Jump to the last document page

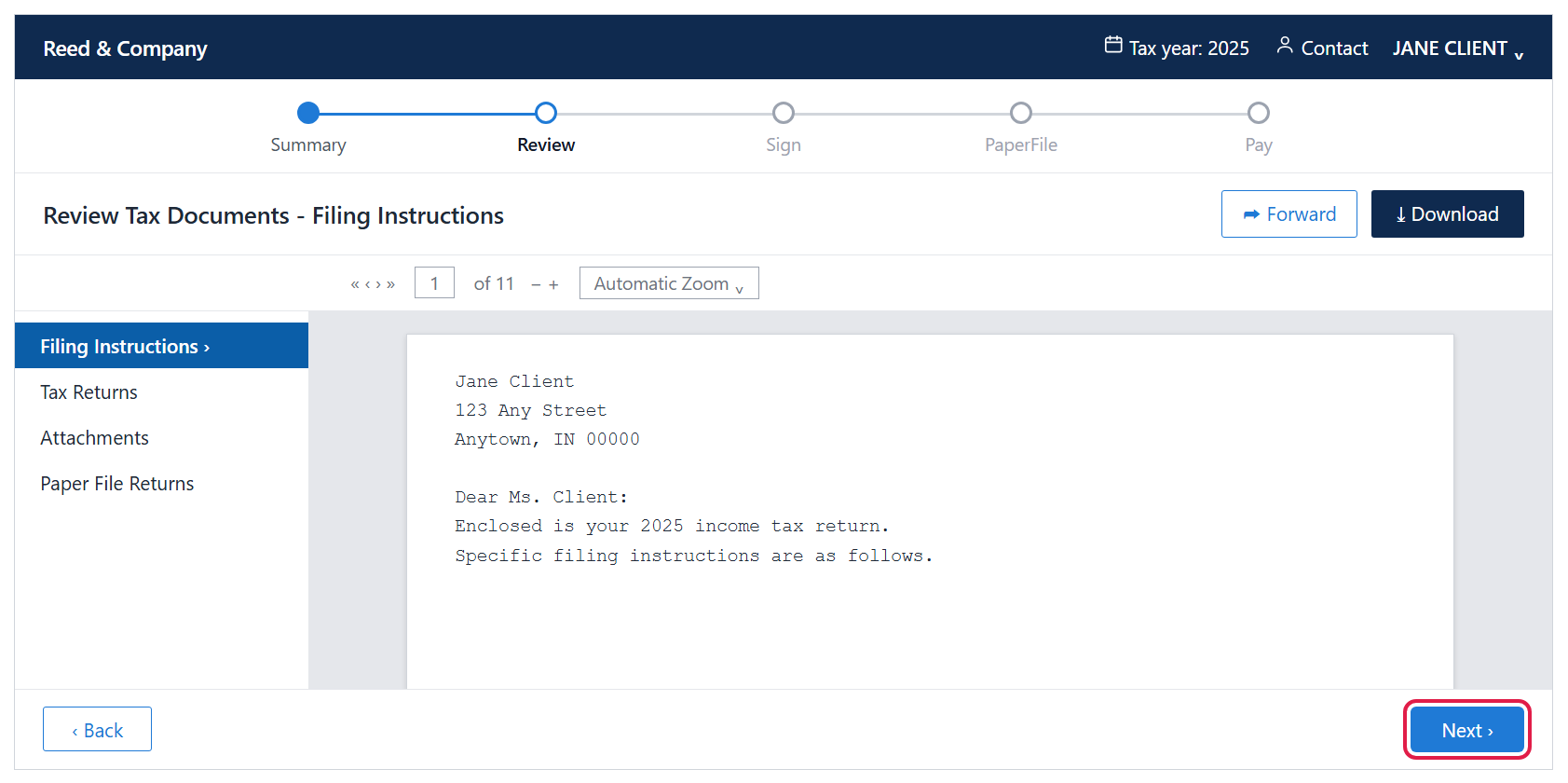click(x=391, y=284)
